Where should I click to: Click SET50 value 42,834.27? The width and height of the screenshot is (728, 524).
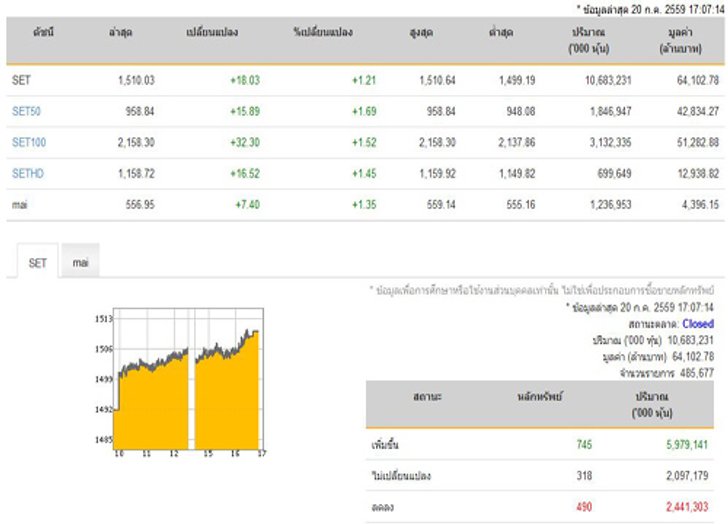pos(698,111)
